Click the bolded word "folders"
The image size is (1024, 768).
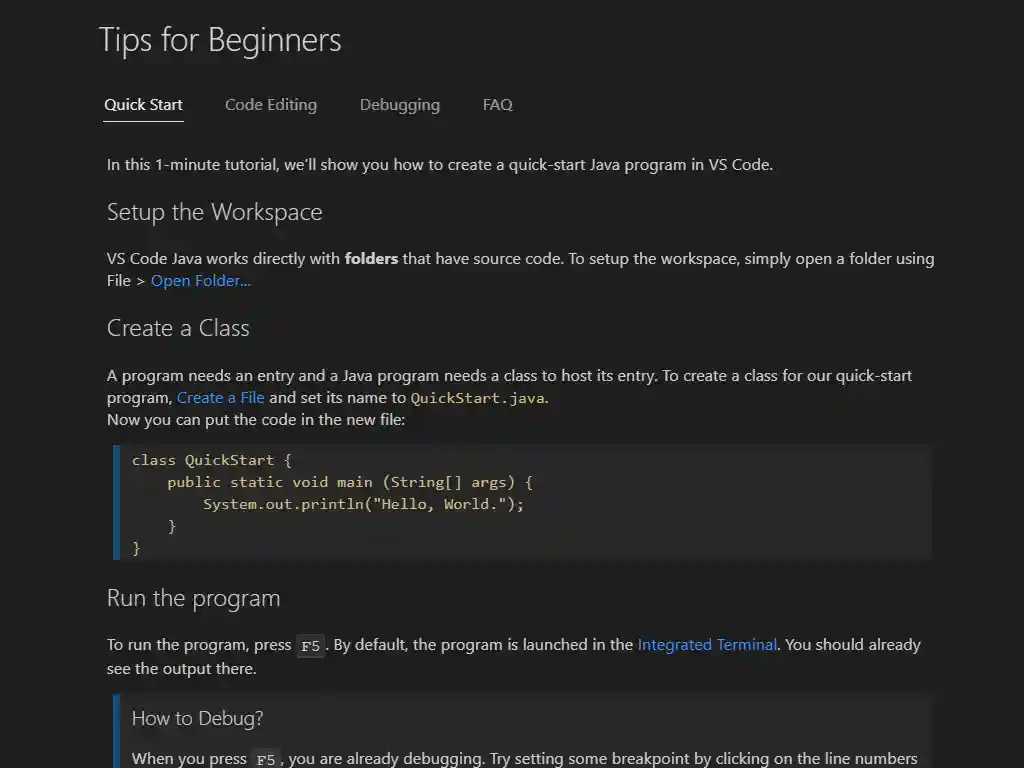[x=371, y=258]
